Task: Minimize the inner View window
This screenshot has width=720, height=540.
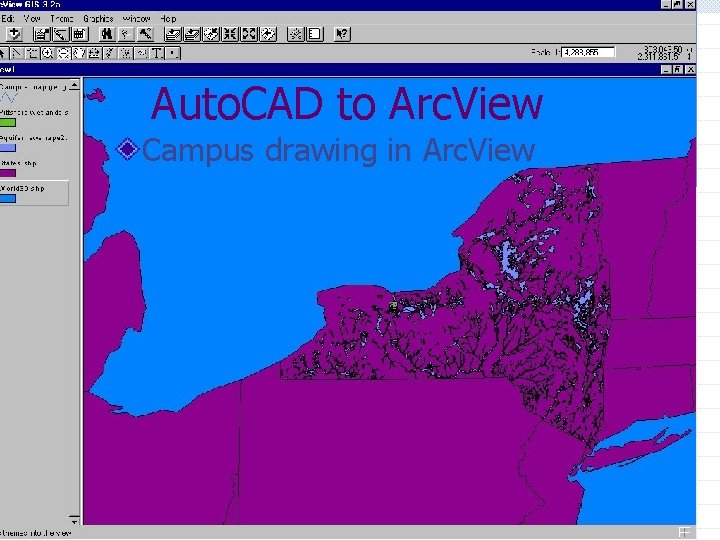Action: click(x=666, y=69)
